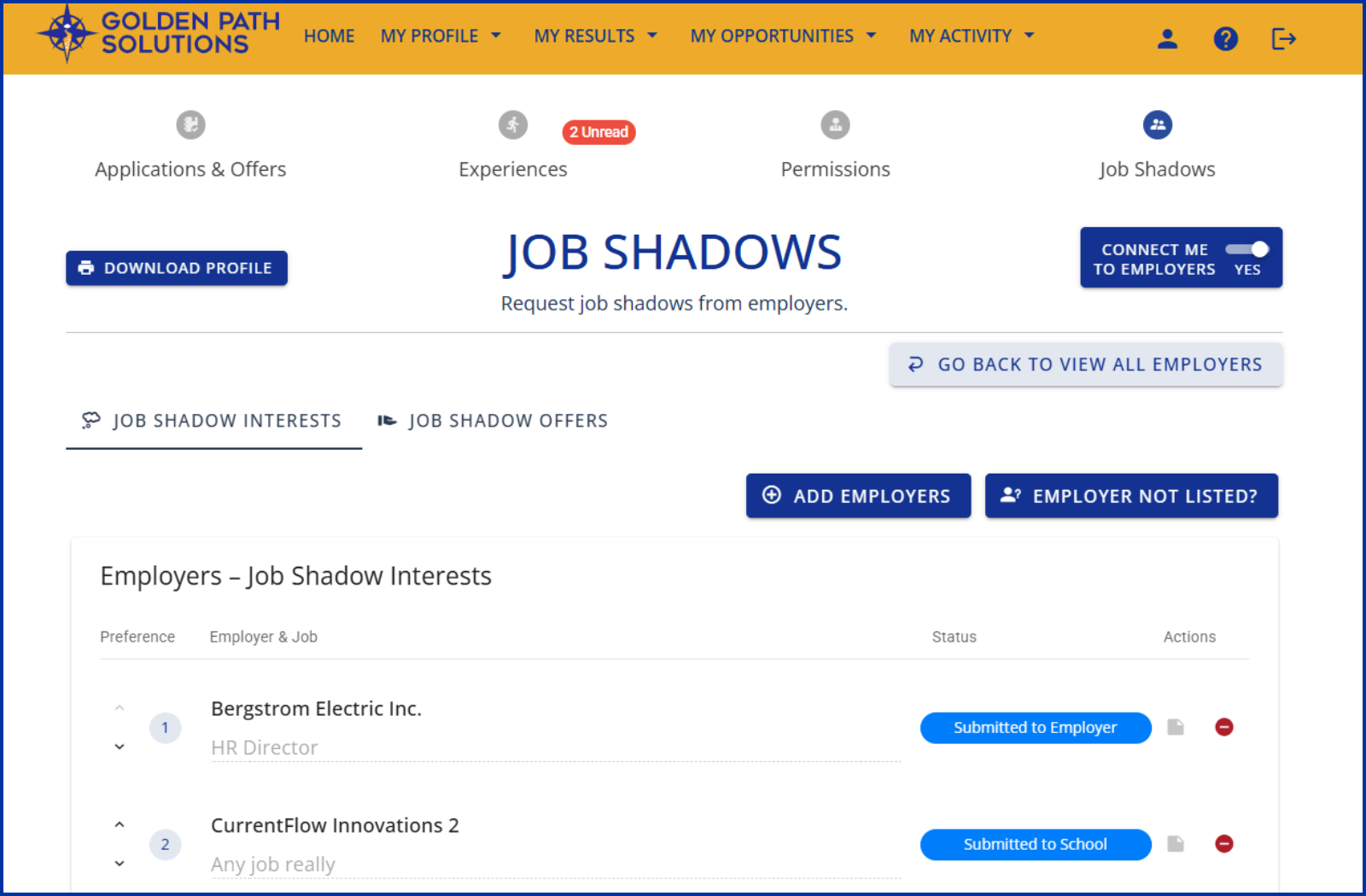
Task: Click the document icon for Bergstrom Electric
Action: (1176, 727)
